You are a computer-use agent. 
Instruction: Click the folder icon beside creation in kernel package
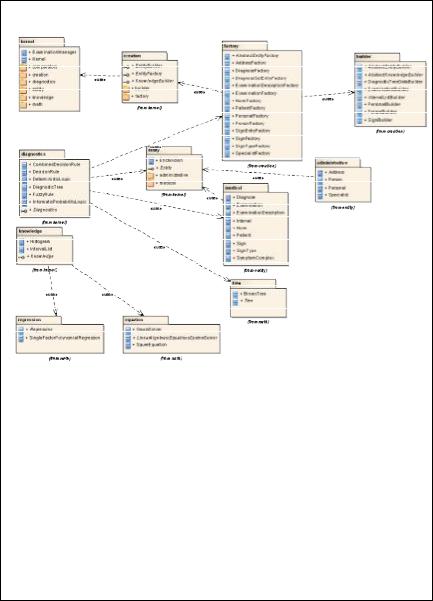pos(23,75)
